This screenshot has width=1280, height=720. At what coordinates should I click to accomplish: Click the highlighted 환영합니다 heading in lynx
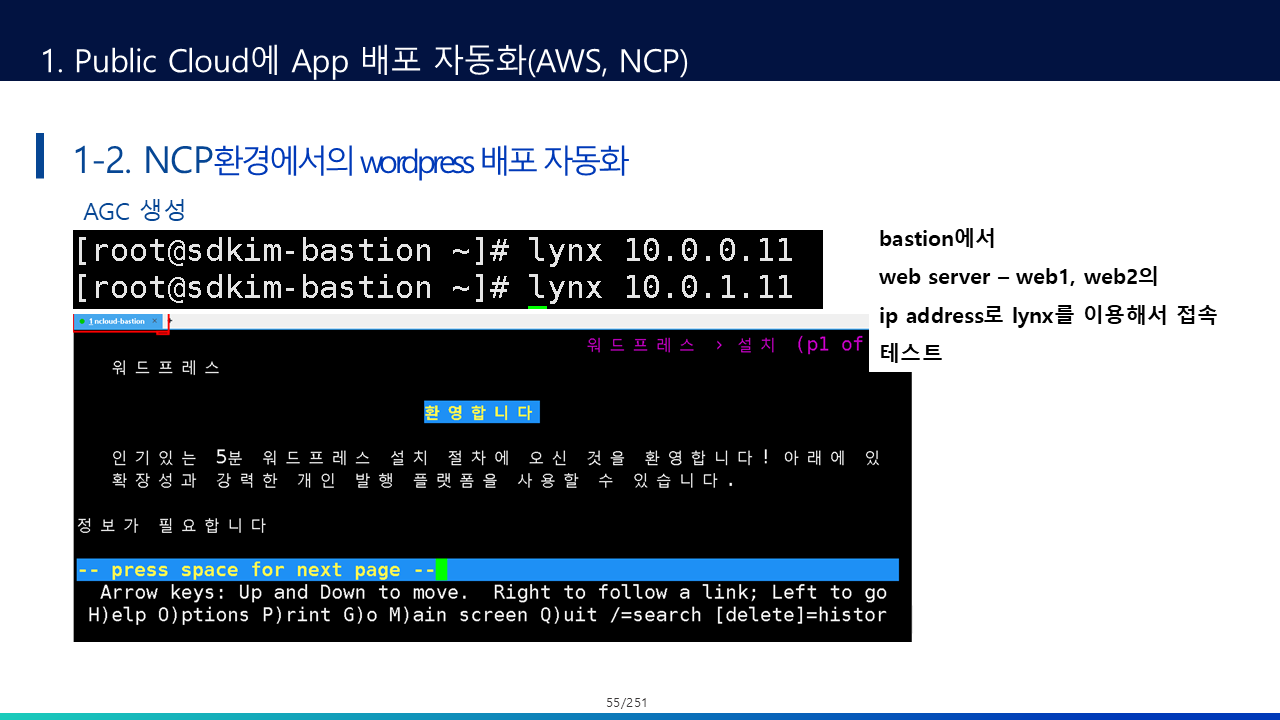click(x=482, y=412)
